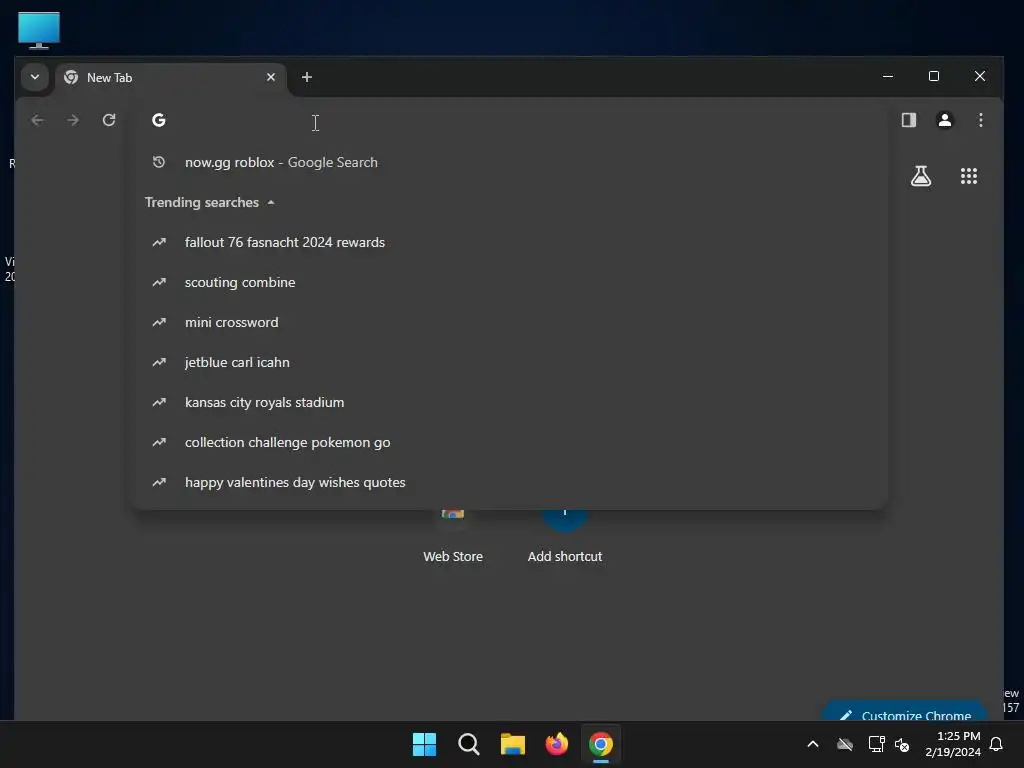Select fallout 76 fasnacht 2024 rewards suggestion

[x=509, y=242]
